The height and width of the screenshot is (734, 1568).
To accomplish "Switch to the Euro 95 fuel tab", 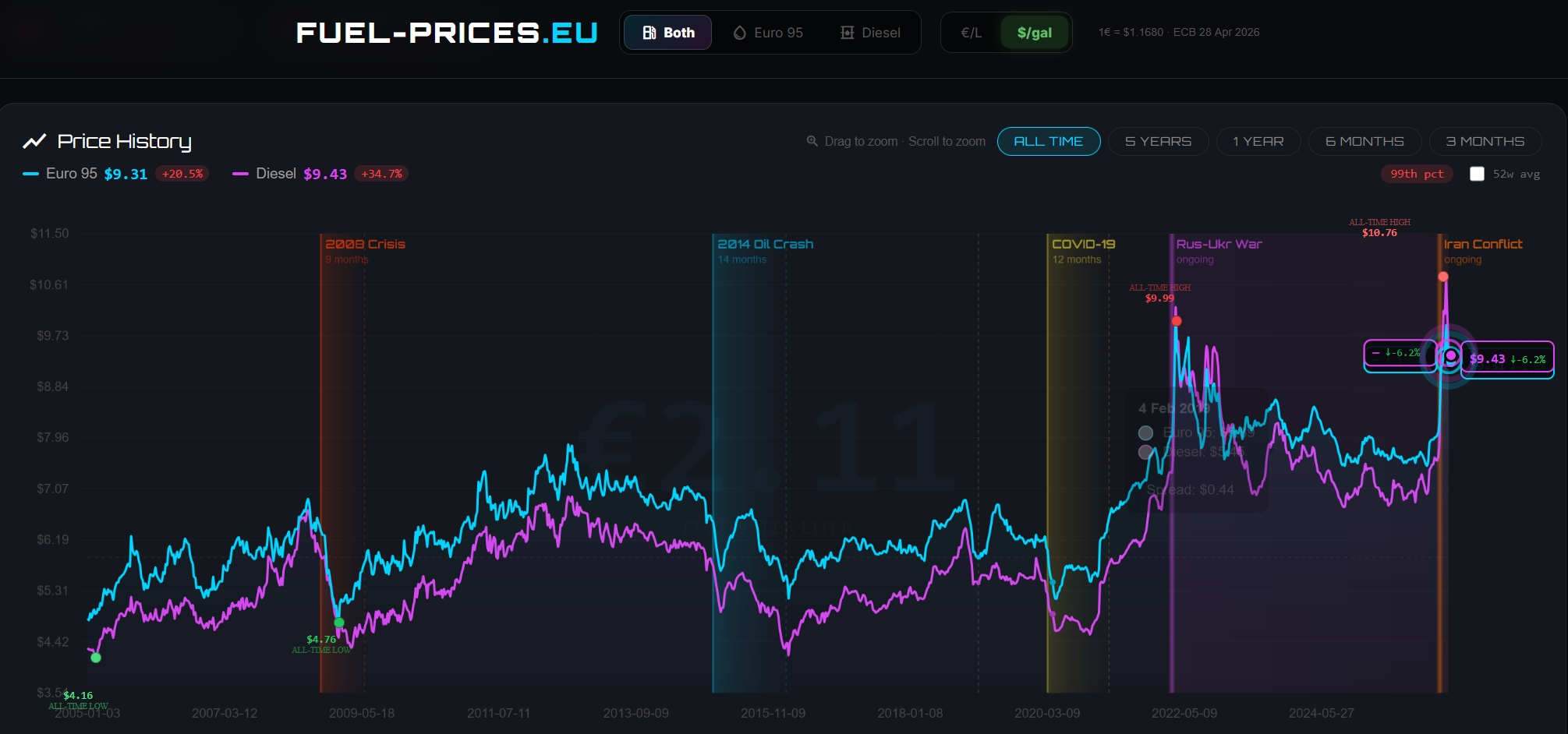I will coord(768,33).
